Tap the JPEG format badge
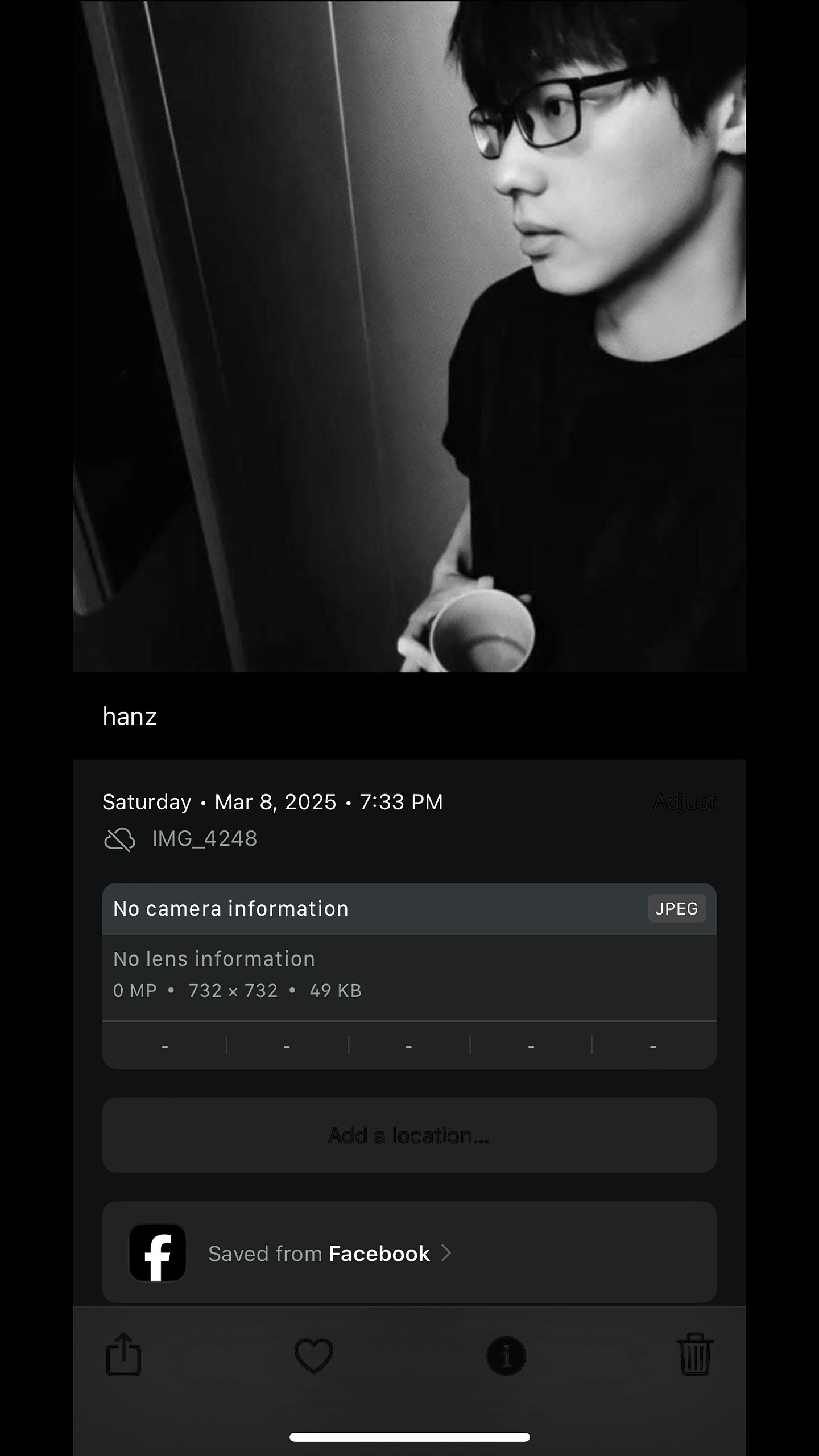Image resolution: width=819 pixels, height=1456 pixels. pyautogui.click(x=677, y=908)
